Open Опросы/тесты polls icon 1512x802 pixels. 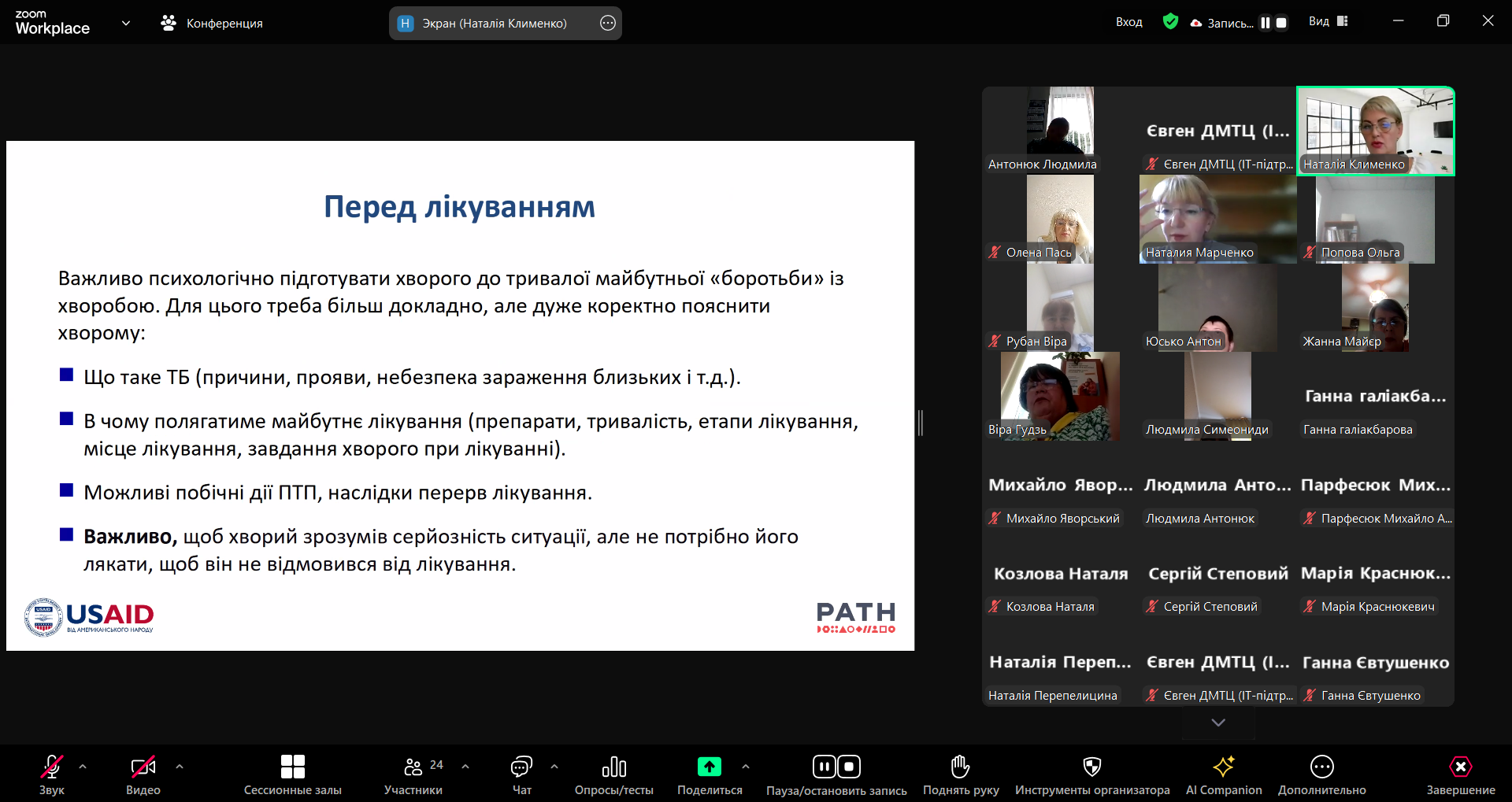[613, 767]
